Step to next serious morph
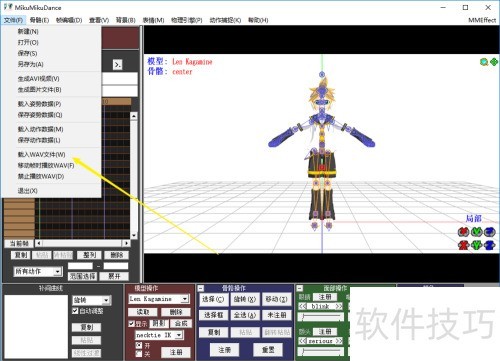This screenshot has height=361, width=500. coord(339,341)
